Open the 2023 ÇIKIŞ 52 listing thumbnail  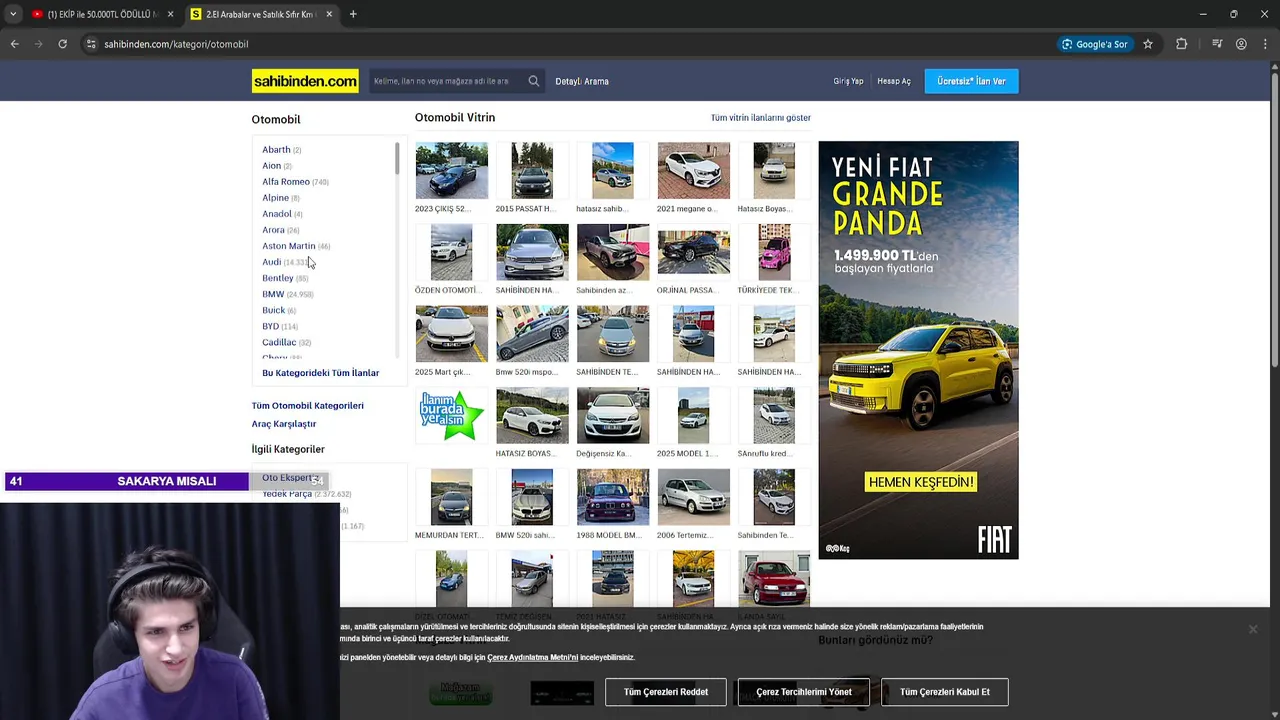pyautogui.click(x=451, y=170)
